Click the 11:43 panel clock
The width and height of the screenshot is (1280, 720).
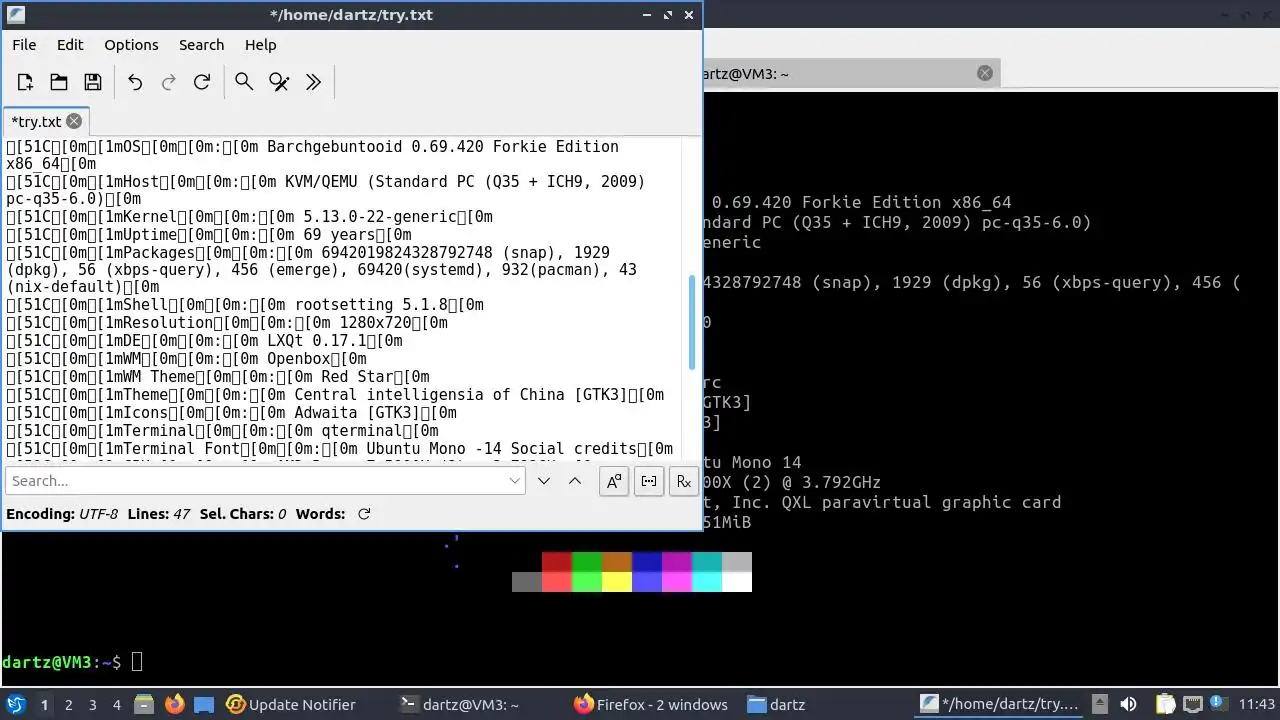(x=1256, y=704)
